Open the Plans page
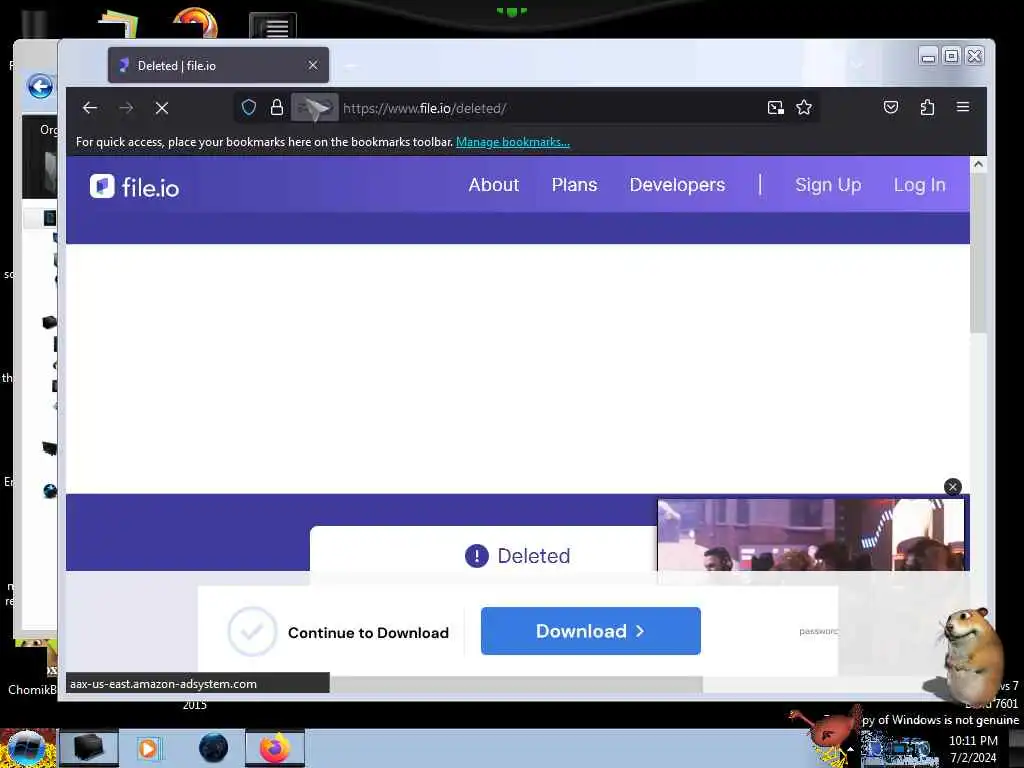This screenshot has width=1024, height=768. click(574, 185)
